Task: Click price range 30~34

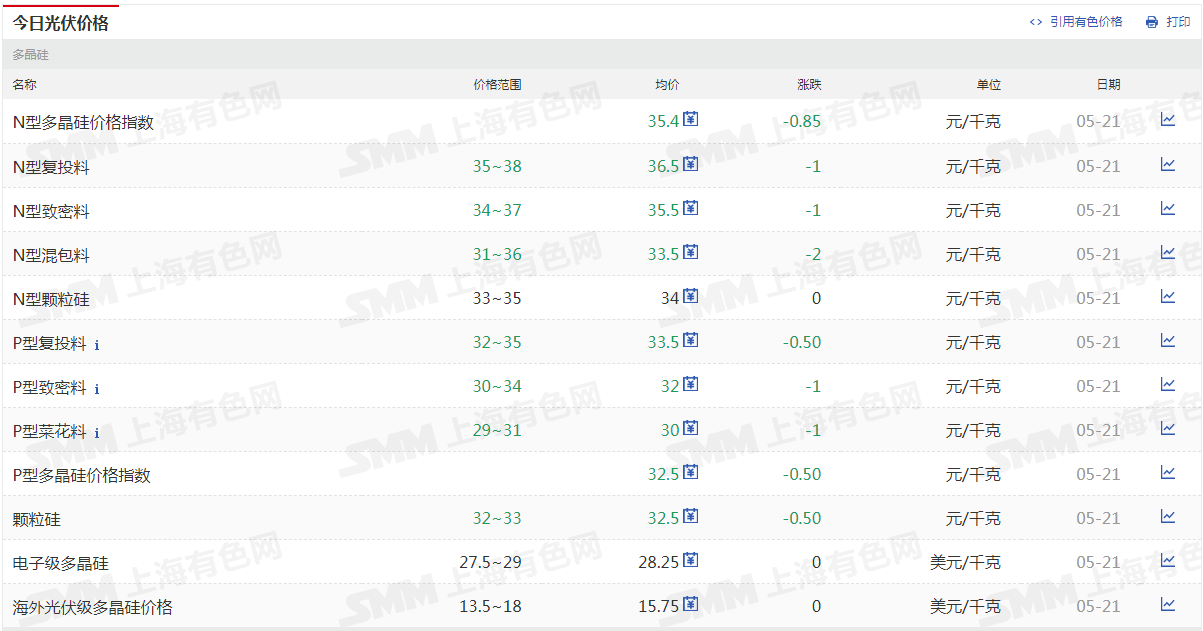Action: [x=497, y=386]
